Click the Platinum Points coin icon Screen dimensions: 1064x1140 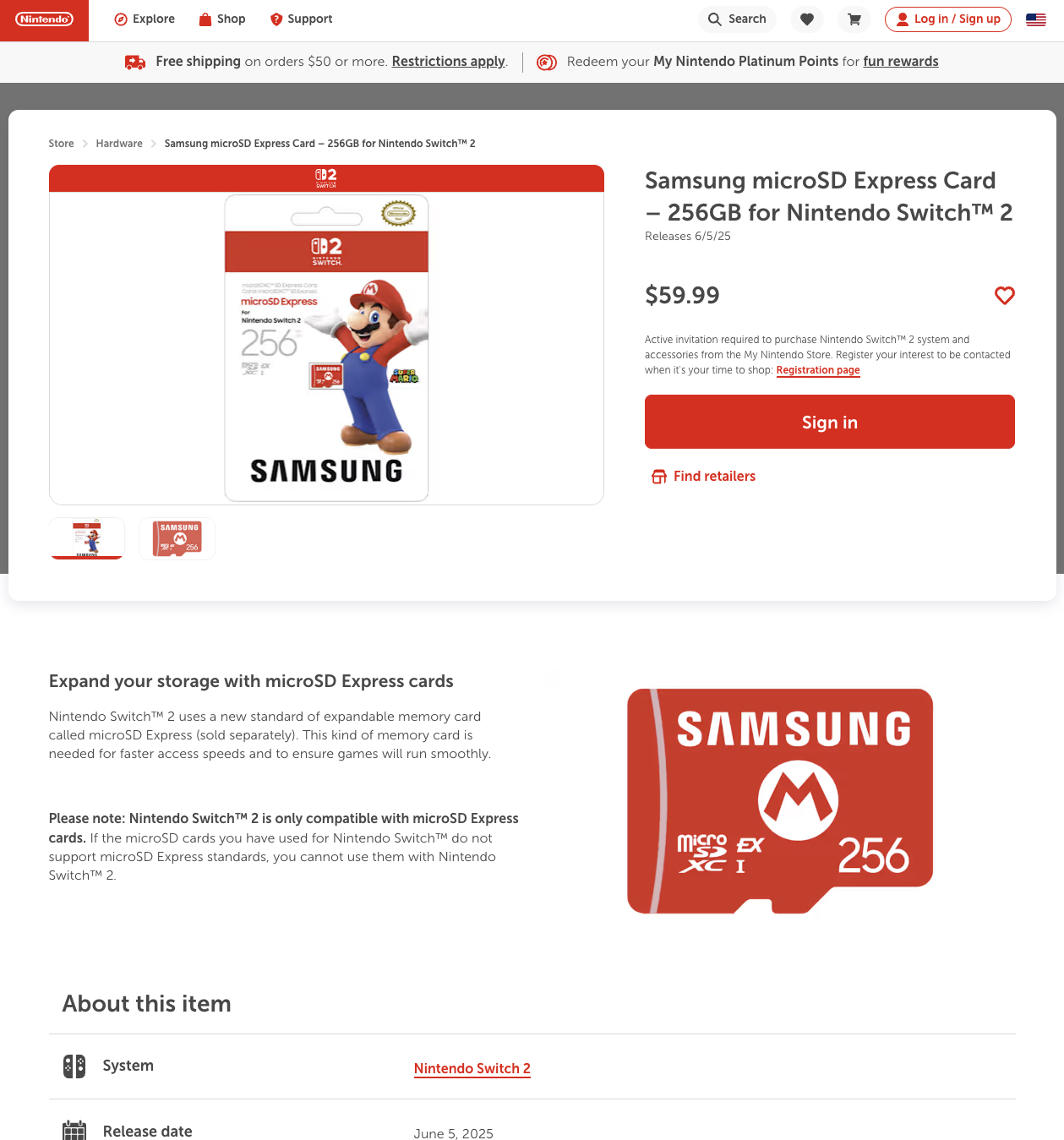tap(547, 62)
